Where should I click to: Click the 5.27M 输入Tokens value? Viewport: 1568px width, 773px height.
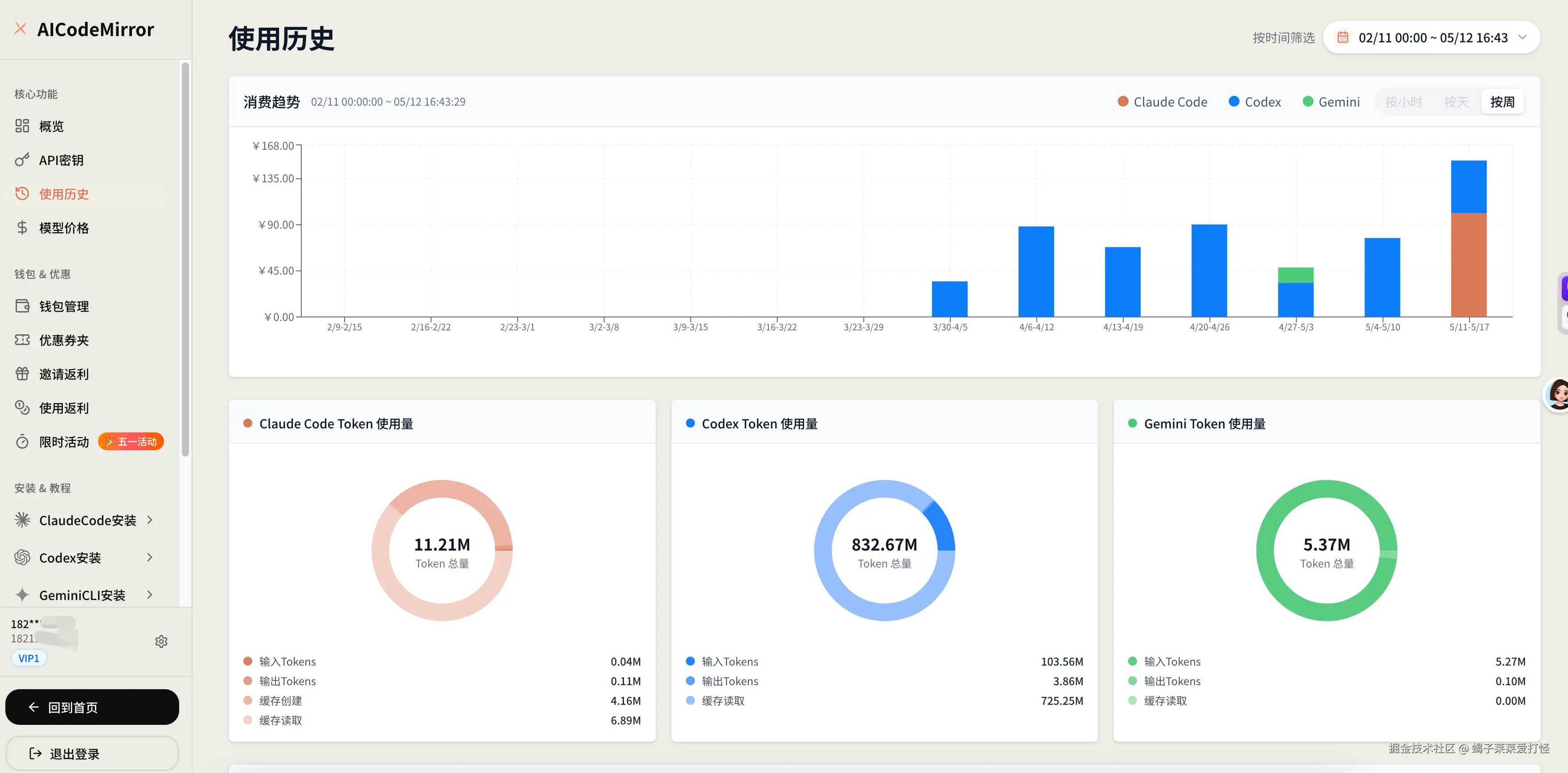coord(1511,662)
